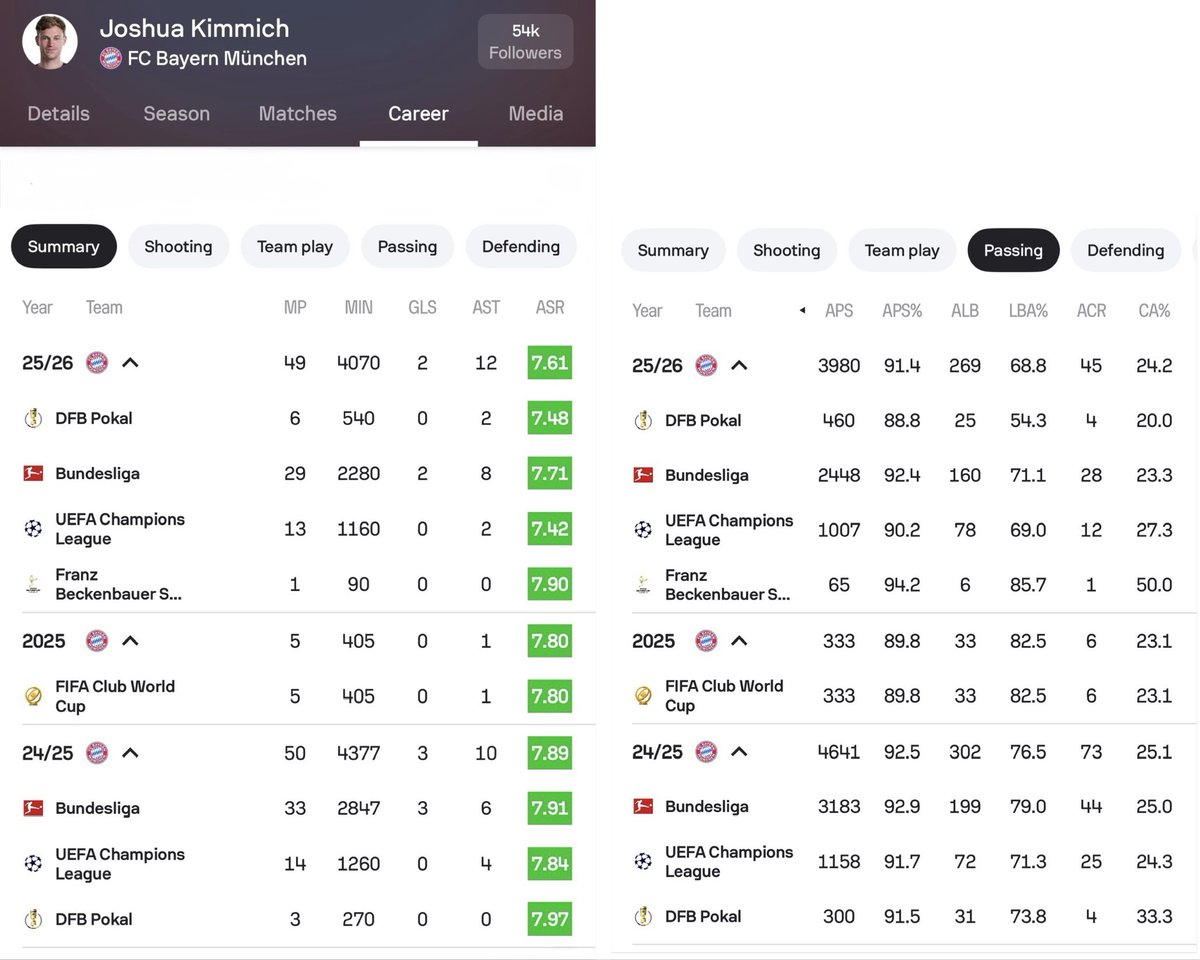1200x960 pixels.
Task: Click the 7.97 rating badge for DFB Pokal
Action: pos(549,919)
